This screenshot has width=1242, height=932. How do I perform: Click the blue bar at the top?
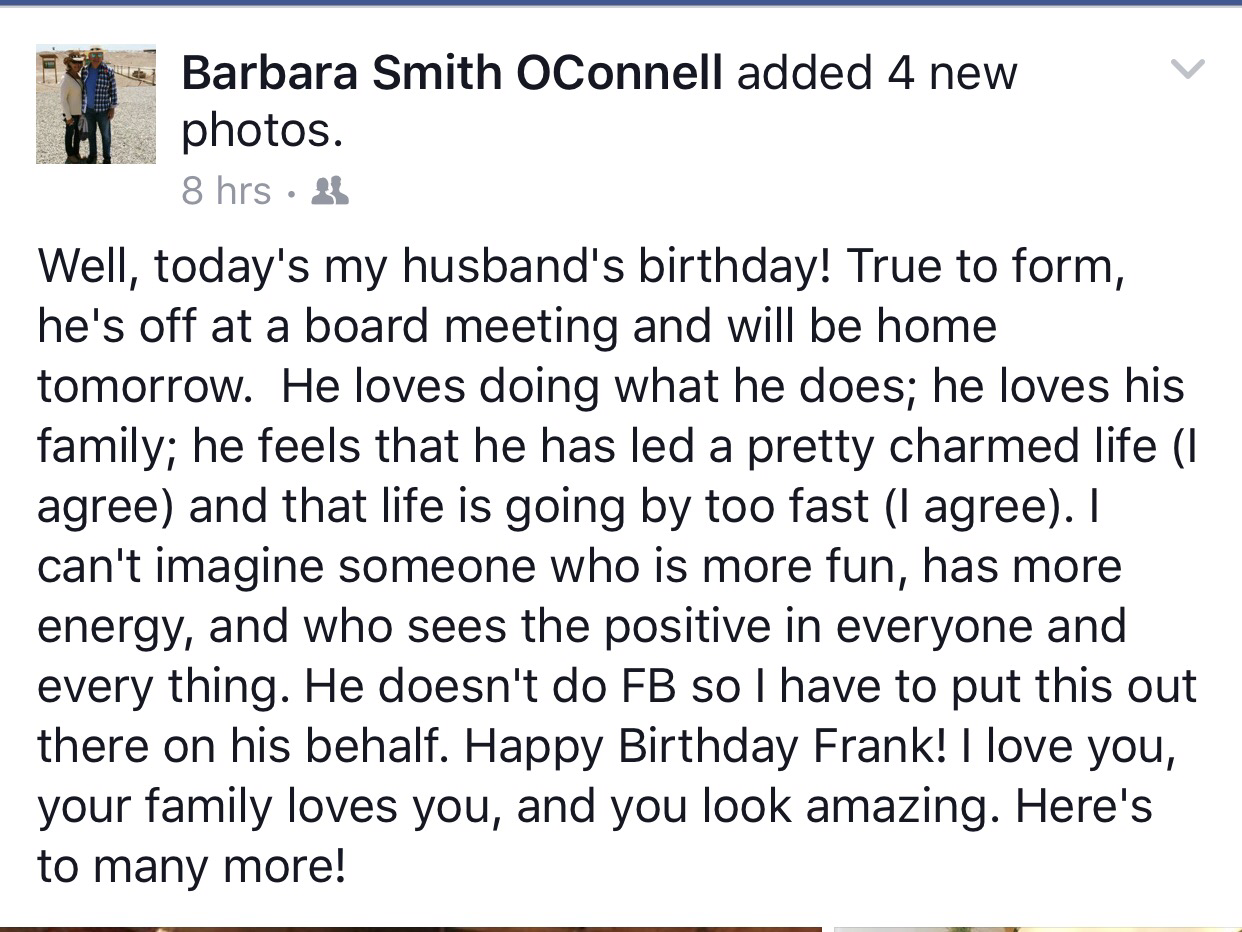621,3
